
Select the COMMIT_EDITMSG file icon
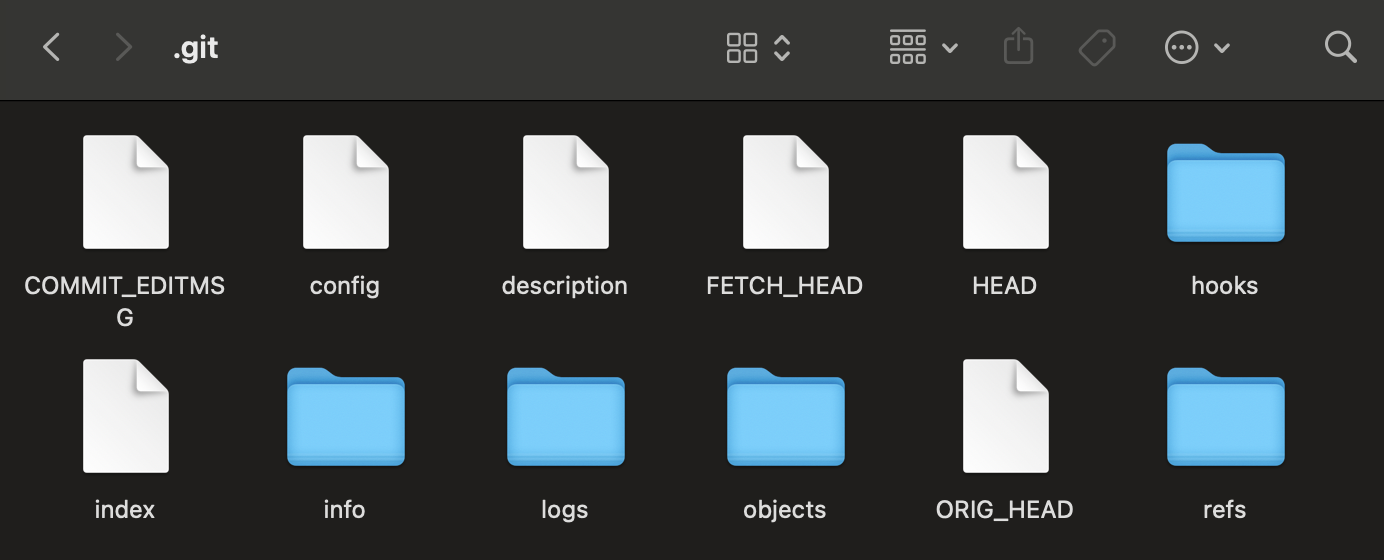[125, 192]
